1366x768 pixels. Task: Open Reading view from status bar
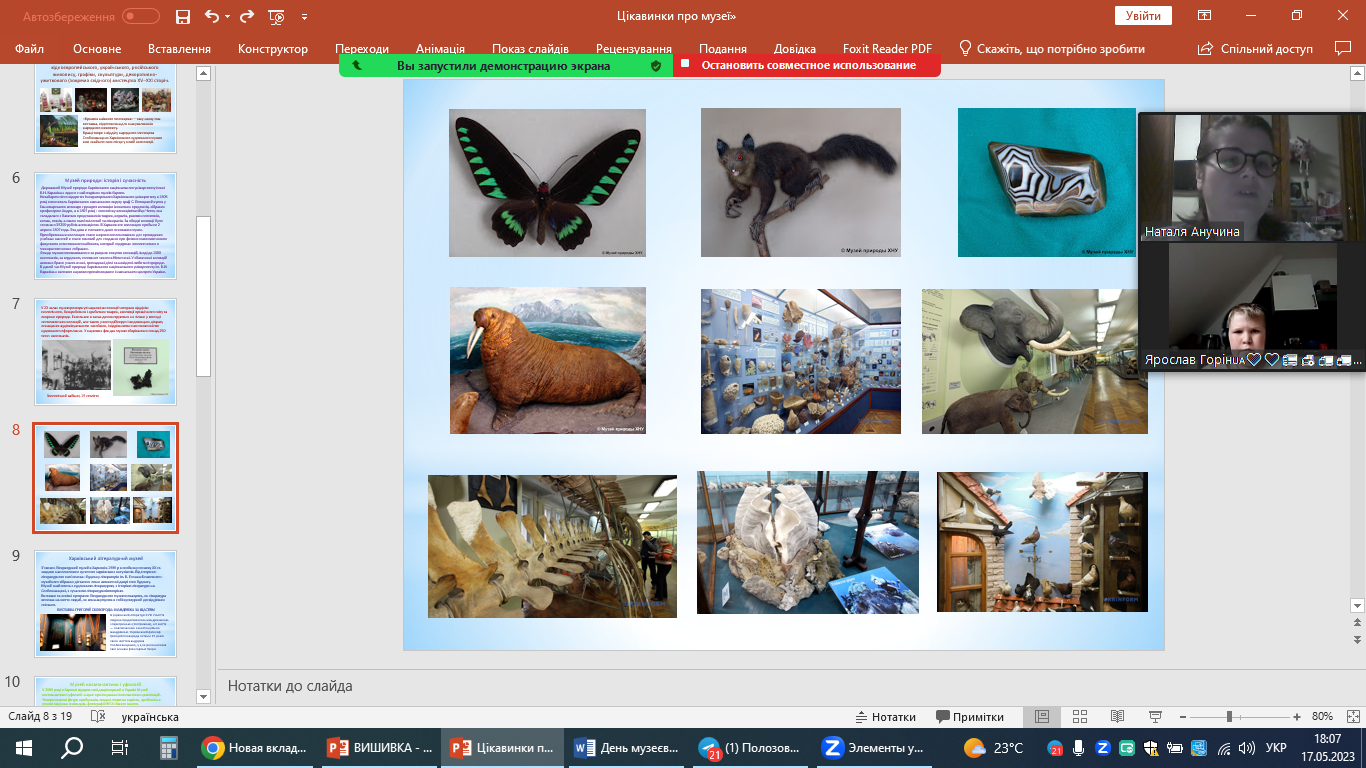click(1116, 717)
